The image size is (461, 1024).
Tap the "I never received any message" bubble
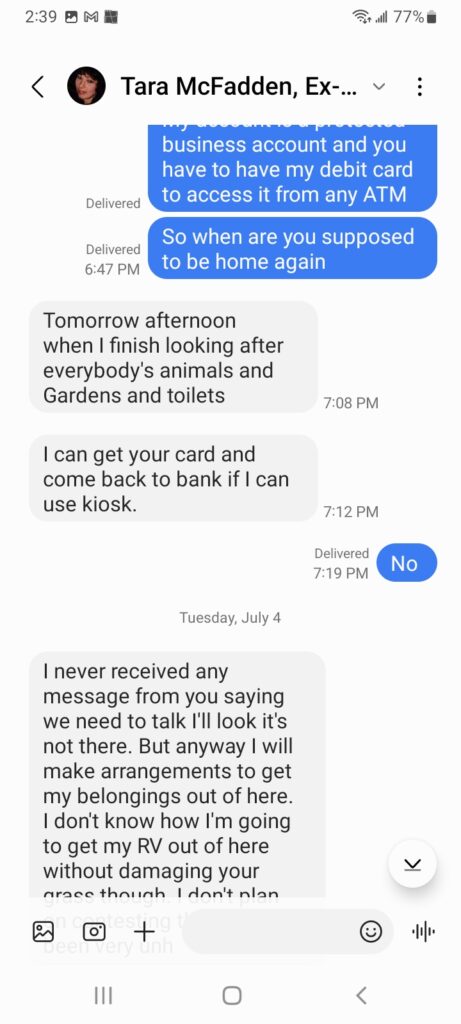point(178,774)
